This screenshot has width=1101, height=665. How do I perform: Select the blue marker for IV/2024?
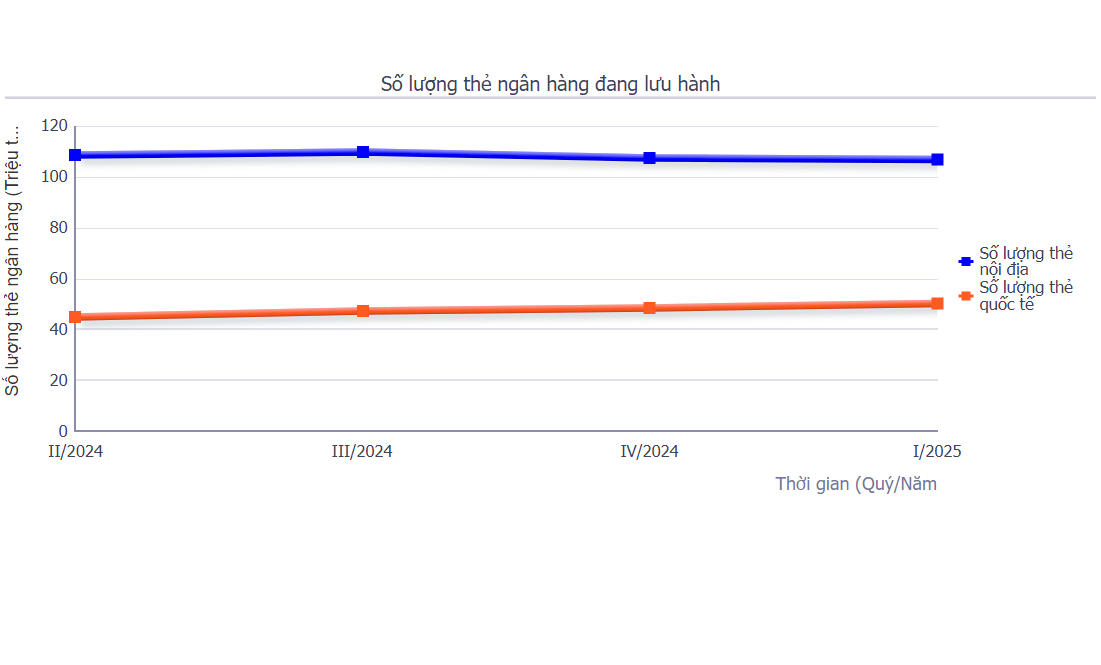[650, 158]
